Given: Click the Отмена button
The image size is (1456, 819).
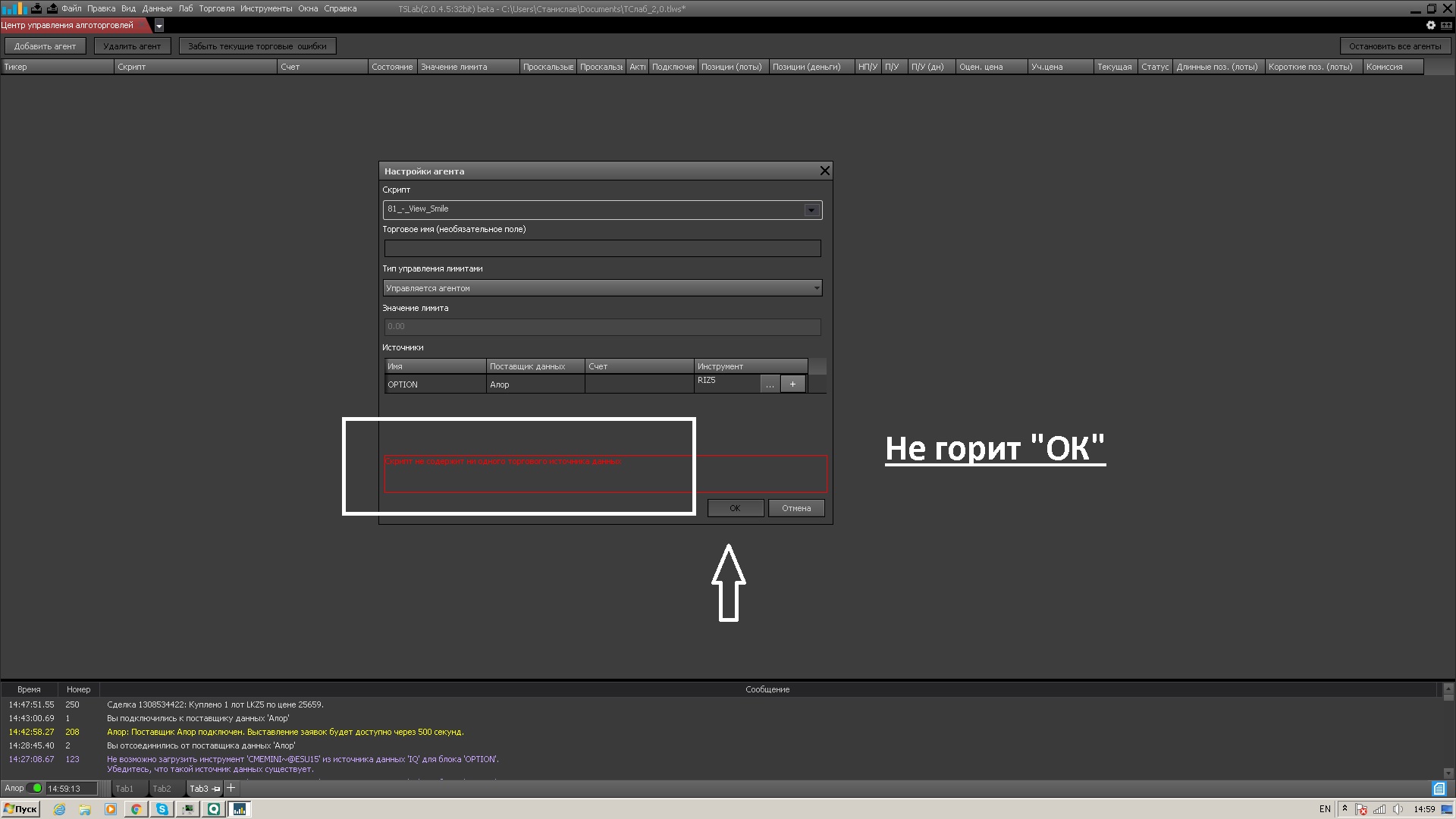Looking at the screenshot, I should coord(795,508).
